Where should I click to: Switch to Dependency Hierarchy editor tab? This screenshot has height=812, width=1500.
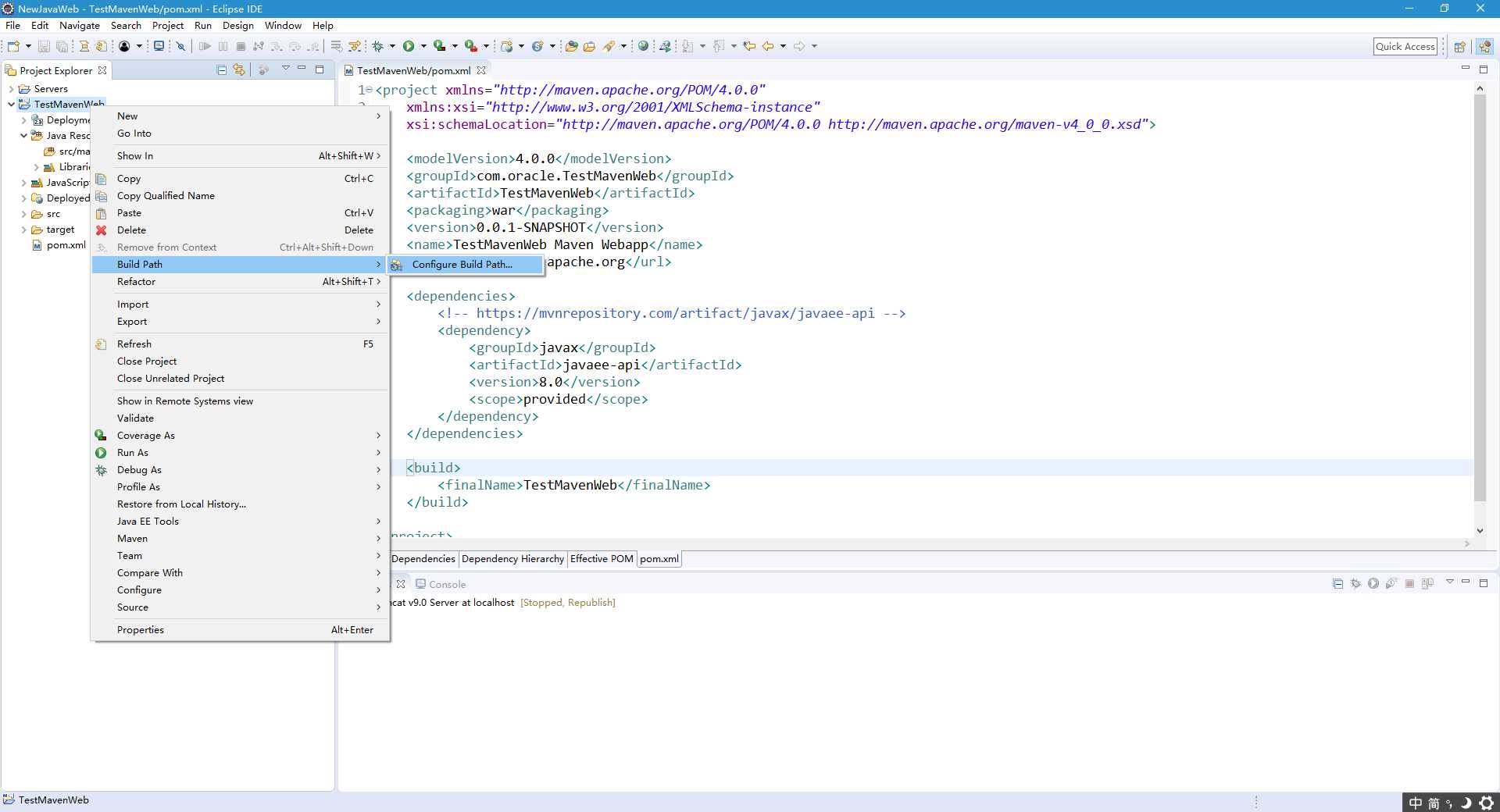click(512, 558)
